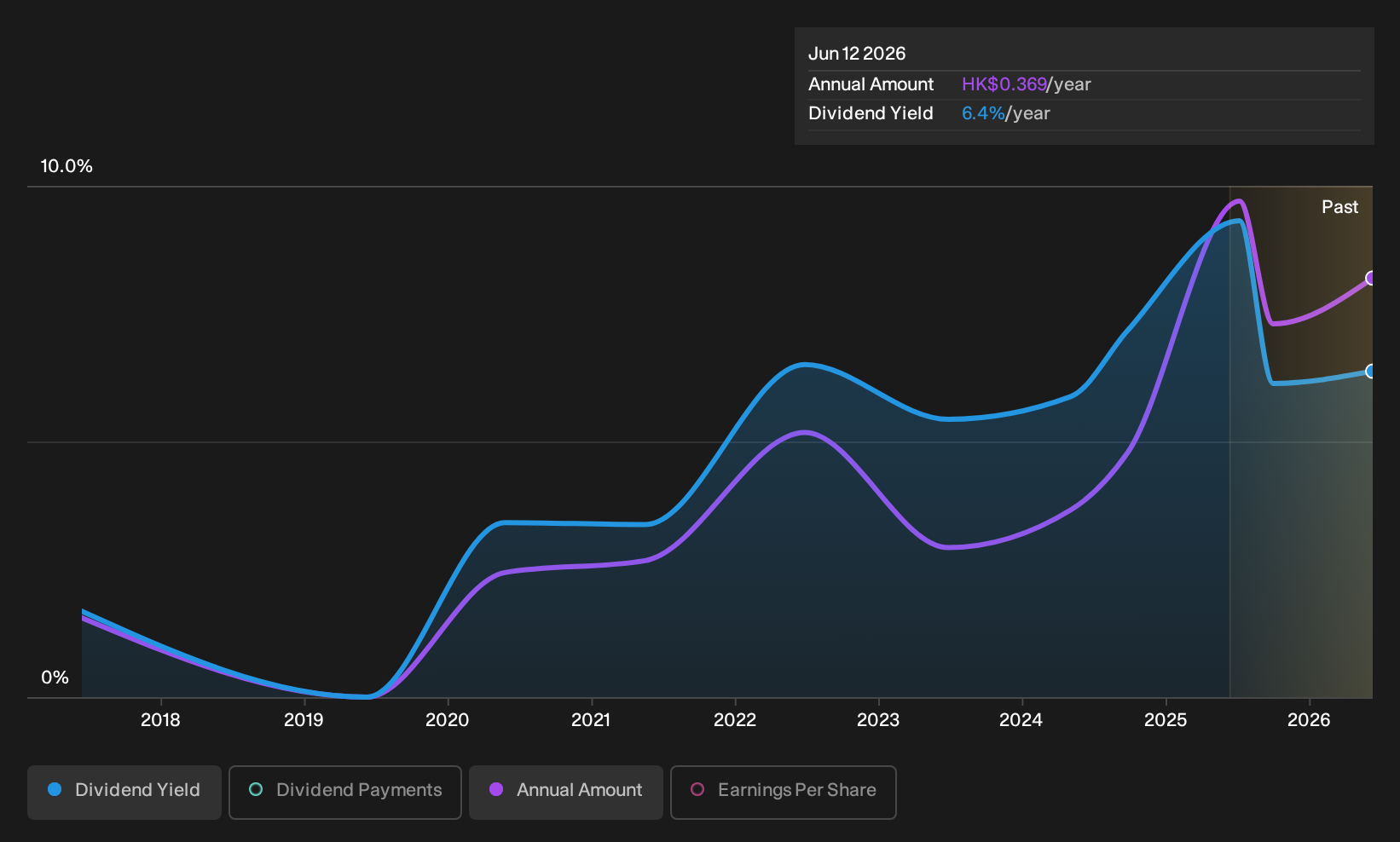
Task: Toggle the Annual Amount series
Action: 566,792
